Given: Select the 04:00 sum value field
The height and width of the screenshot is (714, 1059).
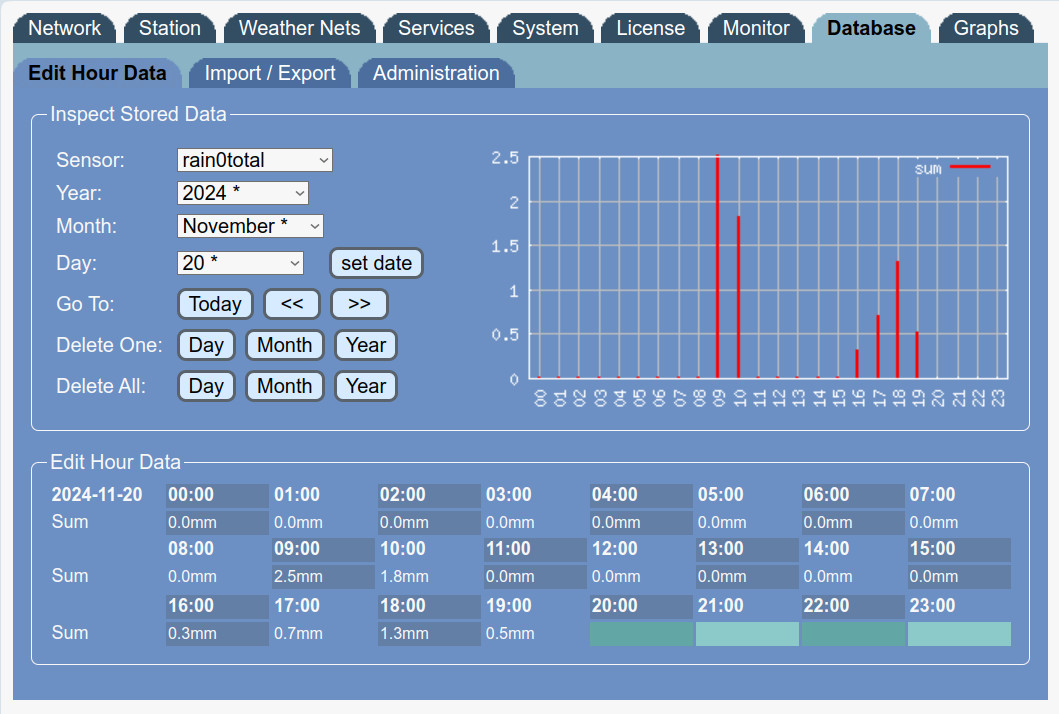Looking at the screenshot, I should [642, 523].
